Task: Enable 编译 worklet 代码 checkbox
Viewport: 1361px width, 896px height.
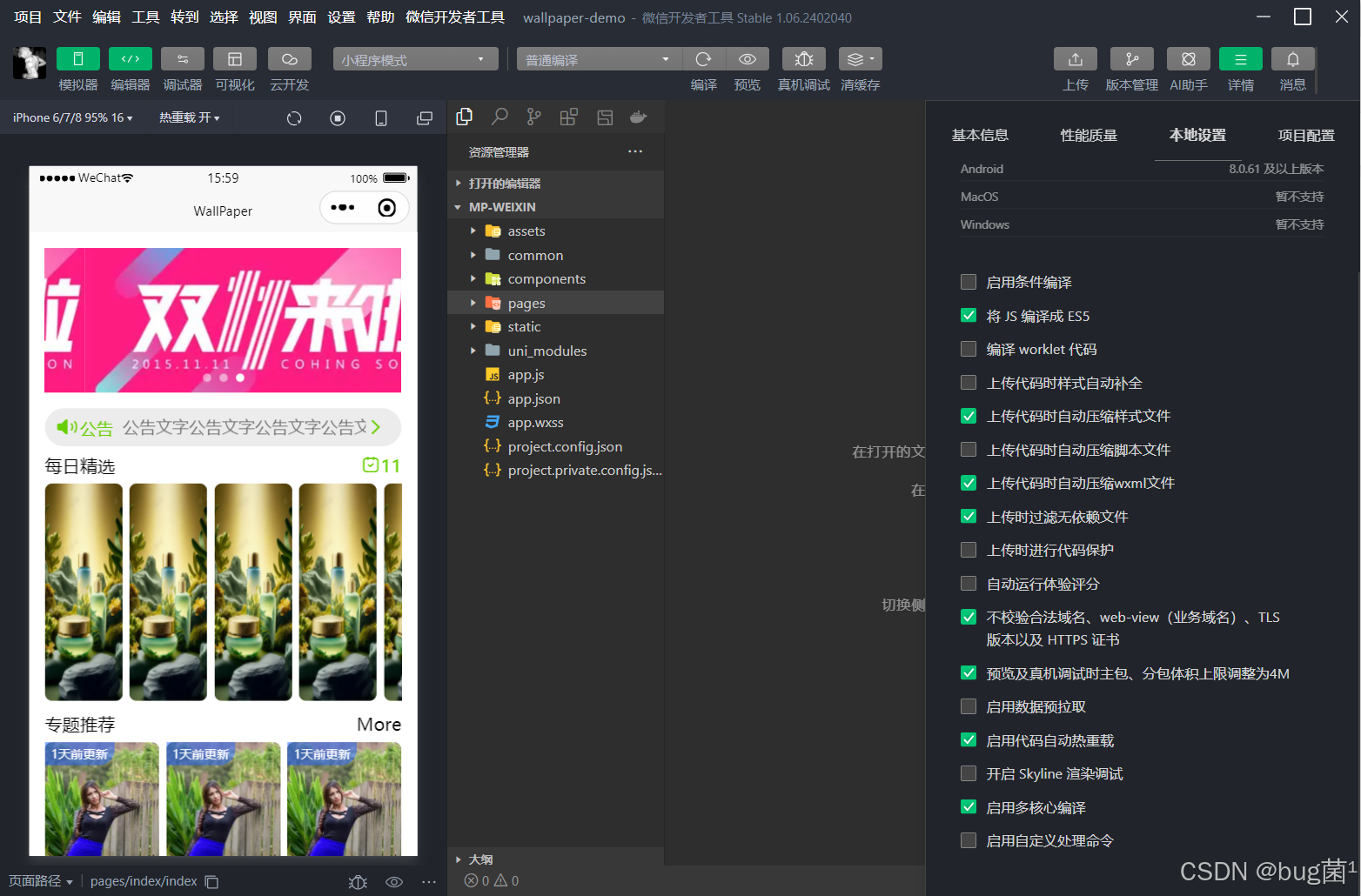Action: point(969,349)
